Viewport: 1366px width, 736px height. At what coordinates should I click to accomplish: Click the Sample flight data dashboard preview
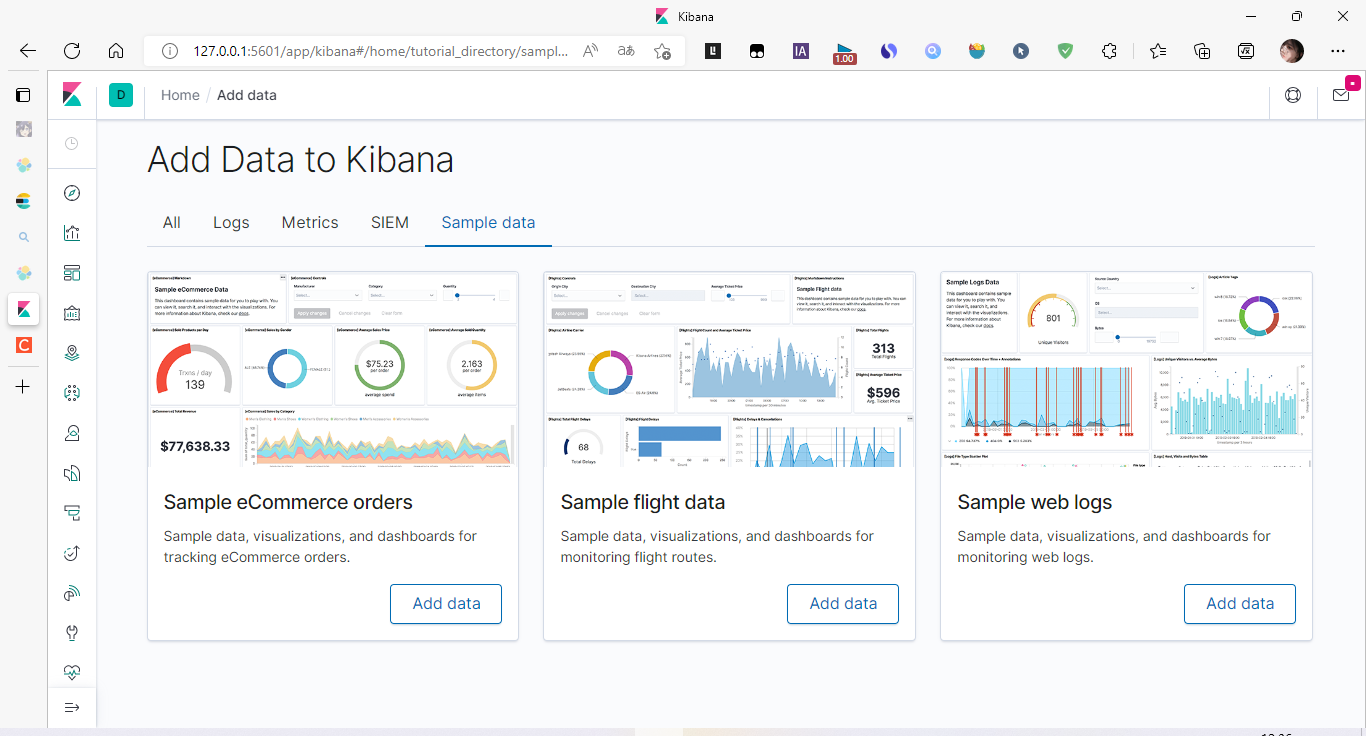(729, 369)
